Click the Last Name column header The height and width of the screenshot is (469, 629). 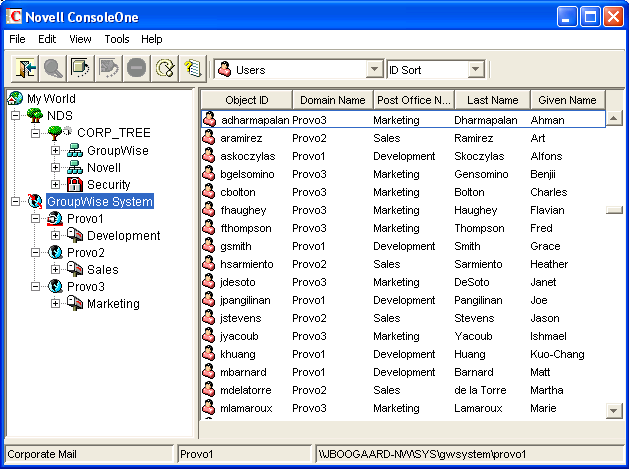[493, 100]
